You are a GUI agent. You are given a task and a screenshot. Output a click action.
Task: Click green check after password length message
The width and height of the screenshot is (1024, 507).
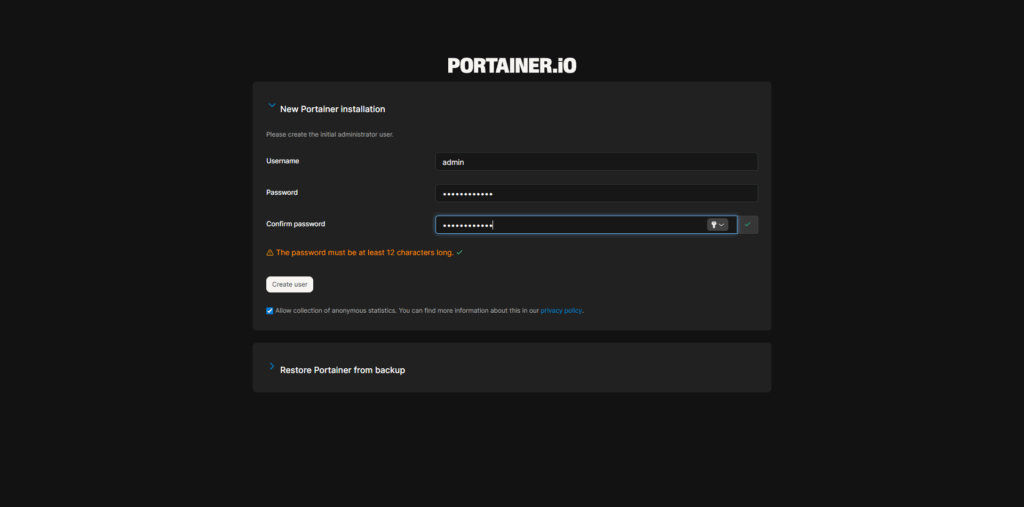click(459, 252)
